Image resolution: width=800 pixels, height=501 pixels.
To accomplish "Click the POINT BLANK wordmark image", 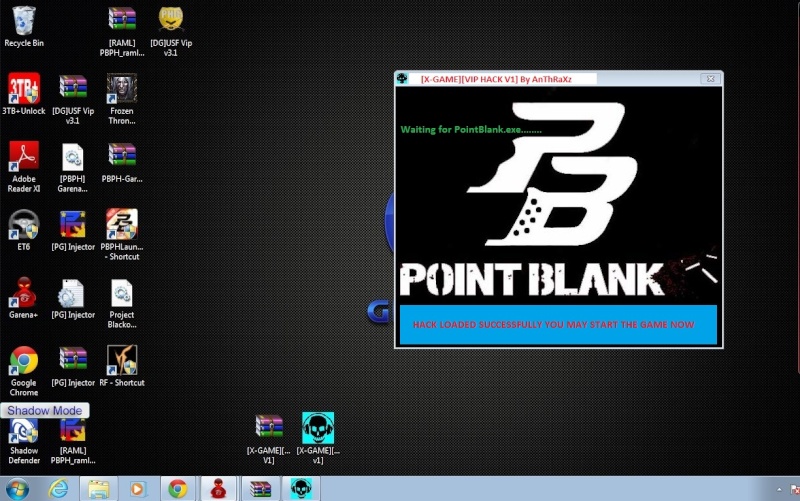I will pos(532,279).
